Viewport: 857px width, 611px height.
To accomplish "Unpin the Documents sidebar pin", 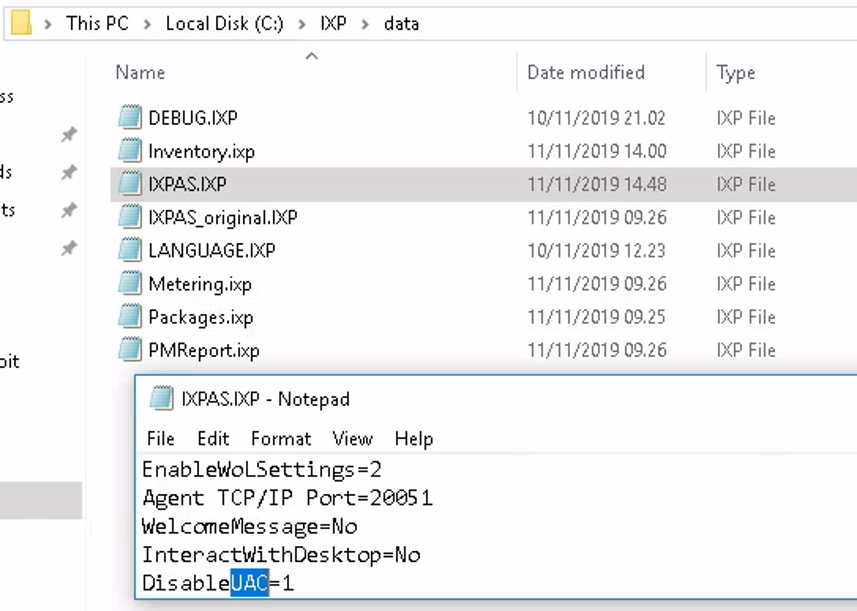I will tap(69, 210).
